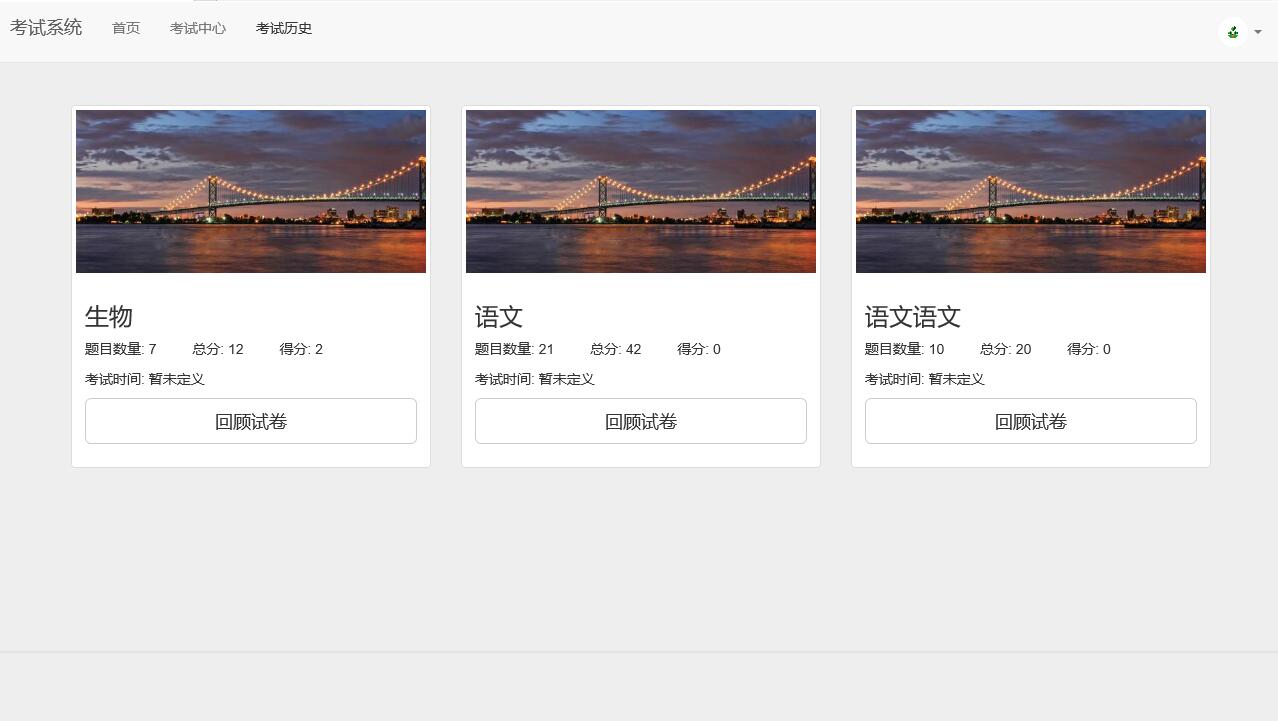Image resolution: width=1278 pixels, height=721 pixels.
Task: Click the 语文 exam title
Action: (499, 317)
